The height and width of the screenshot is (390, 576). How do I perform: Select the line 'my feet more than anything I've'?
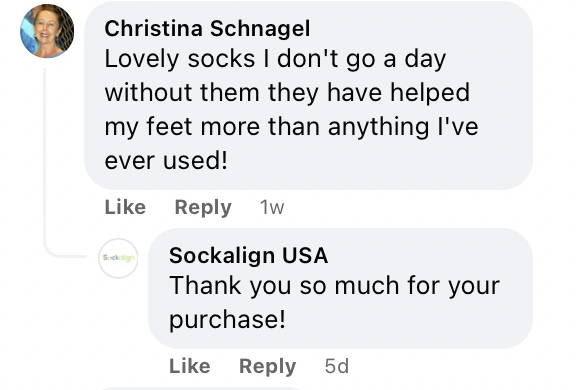pyautogui.click(x=291, y=127)
